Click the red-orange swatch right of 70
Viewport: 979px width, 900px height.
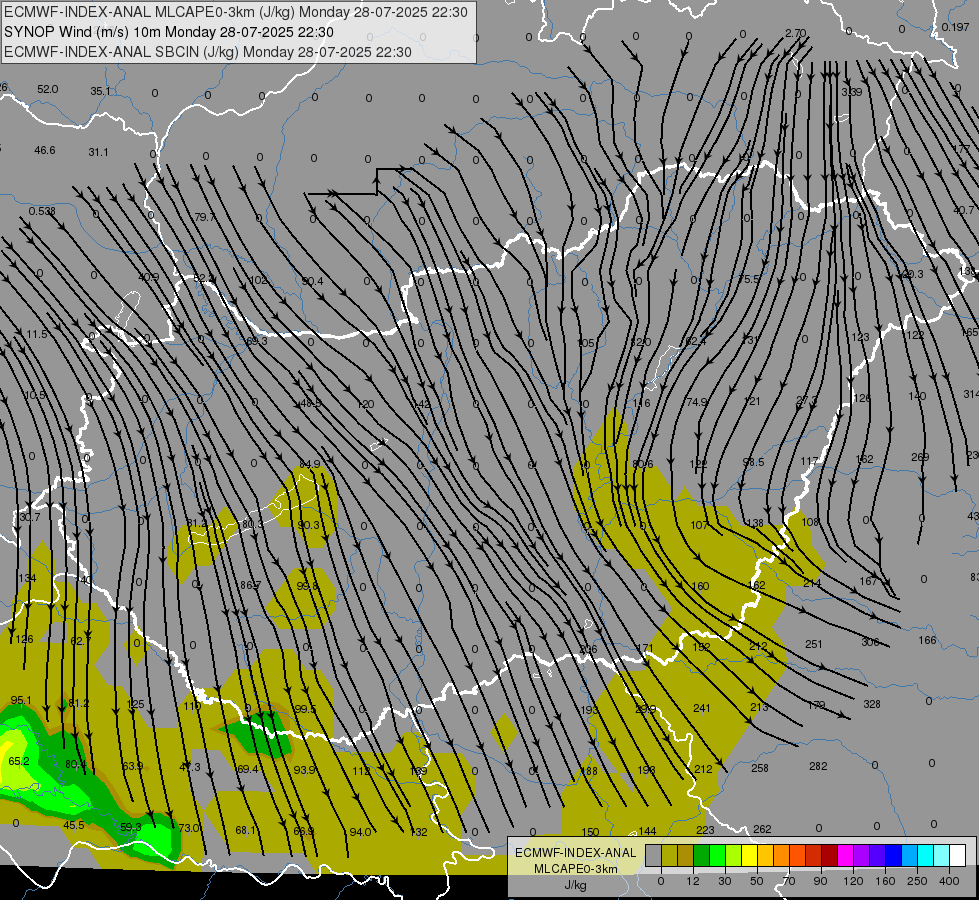(797, 856)
